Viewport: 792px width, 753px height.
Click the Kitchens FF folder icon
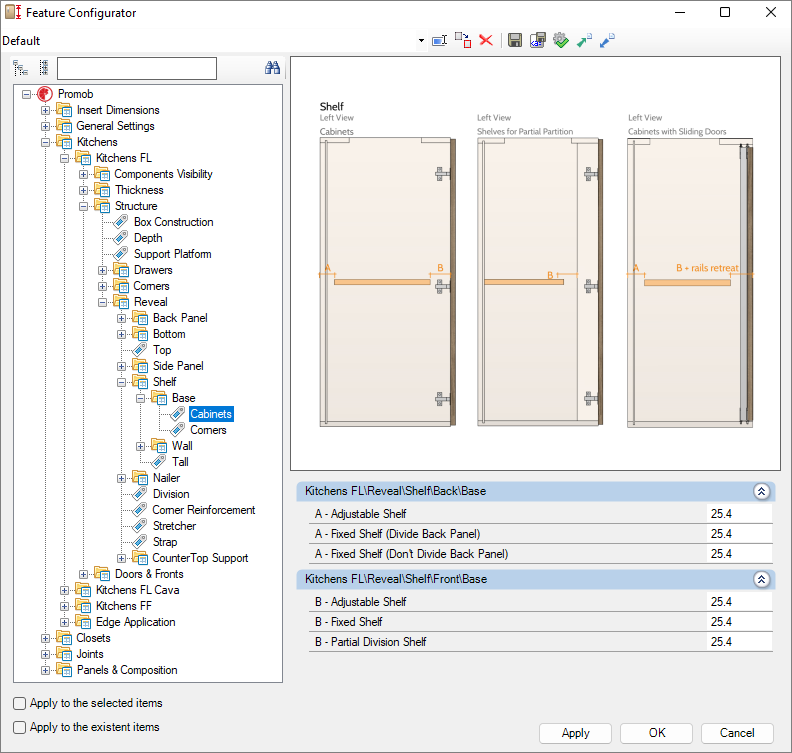(83, 606)
